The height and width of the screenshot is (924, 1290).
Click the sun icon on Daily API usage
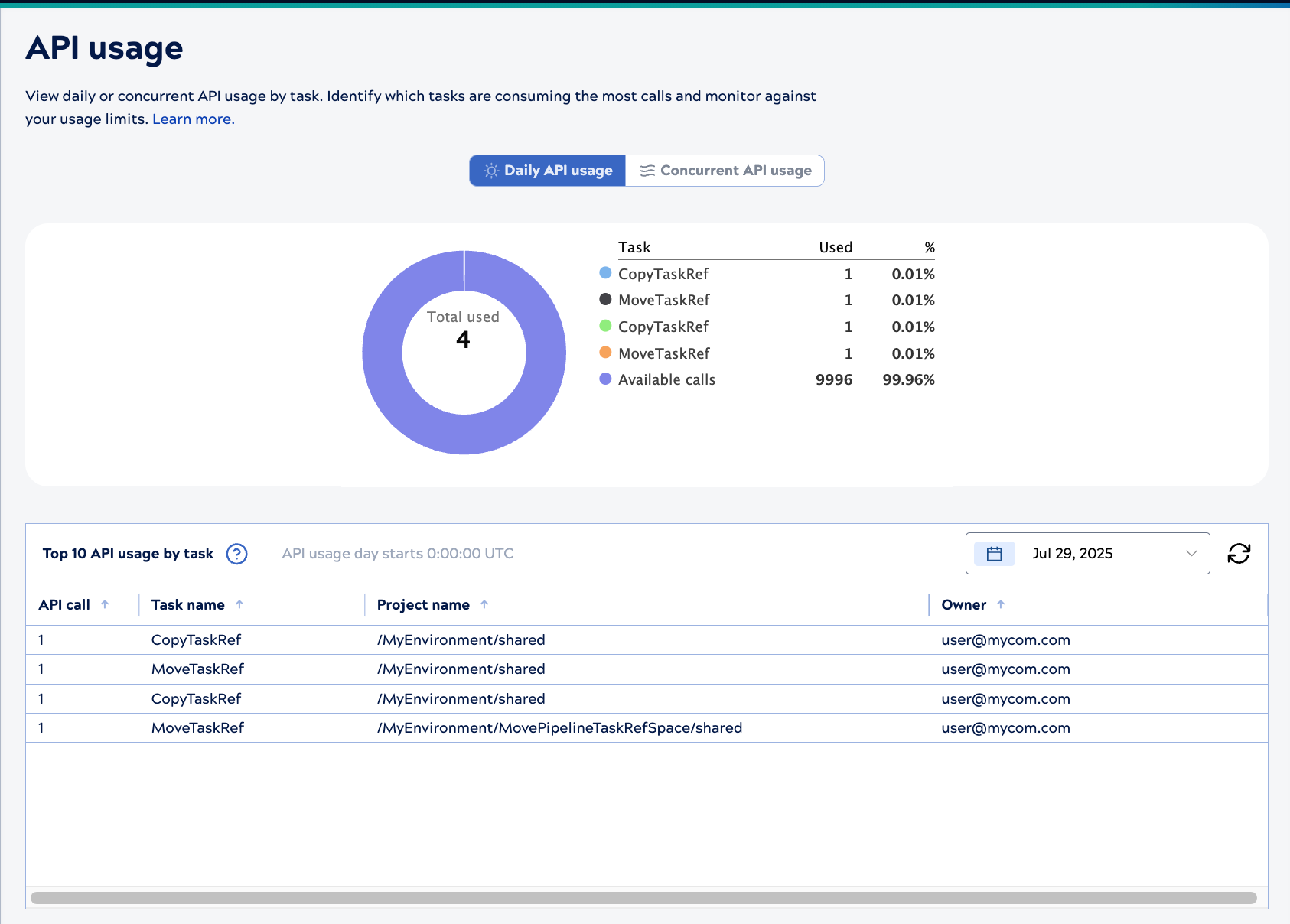492,171
